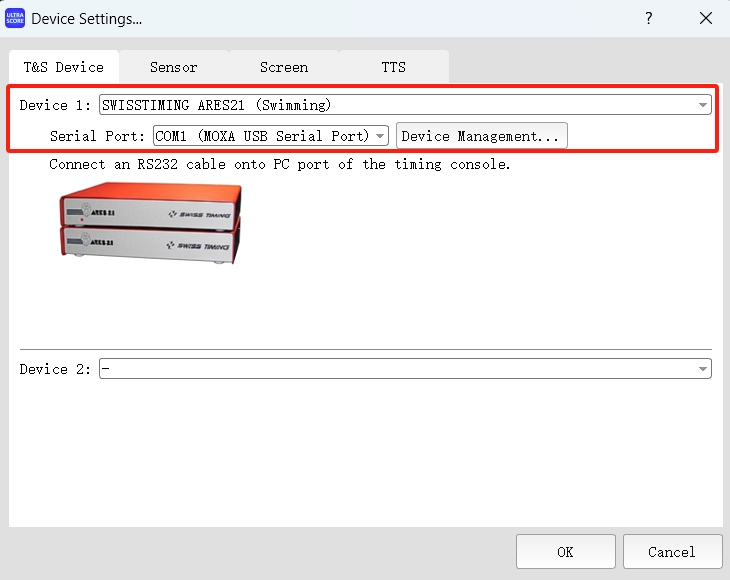This screenshot has height=580, width=730.
Task: Go to the TTS tab
Action: (x=394, y=67)
